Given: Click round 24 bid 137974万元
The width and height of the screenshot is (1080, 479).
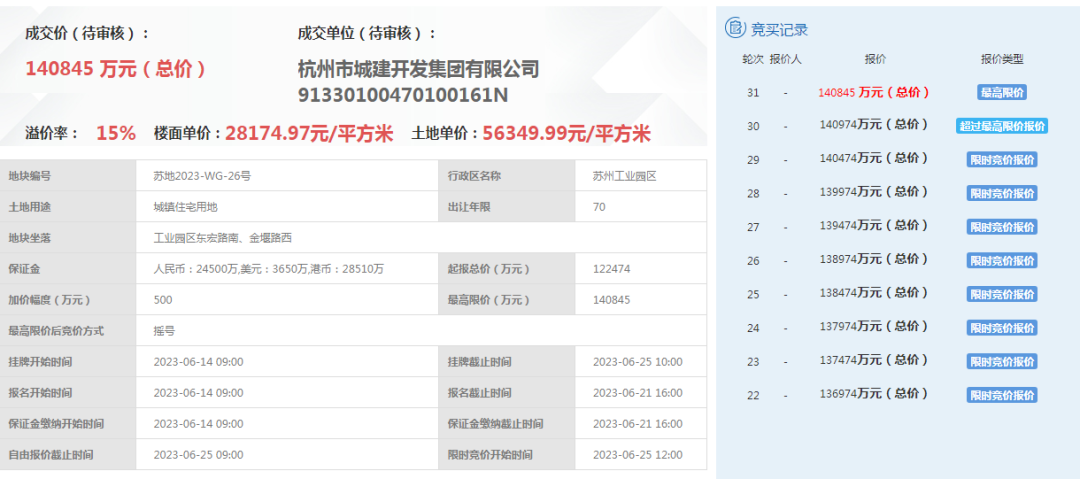Looking at the screenshot, I should point(873,326).
